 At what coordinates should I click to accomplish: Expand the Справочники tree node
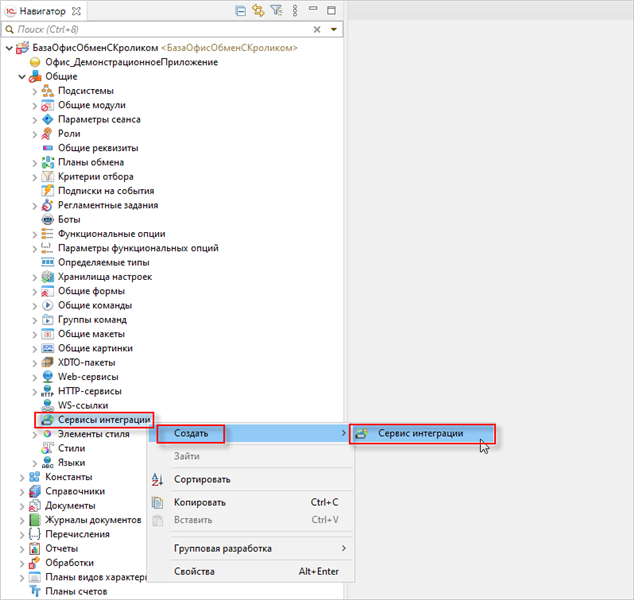pyautogui.click(x=22, y=491)
